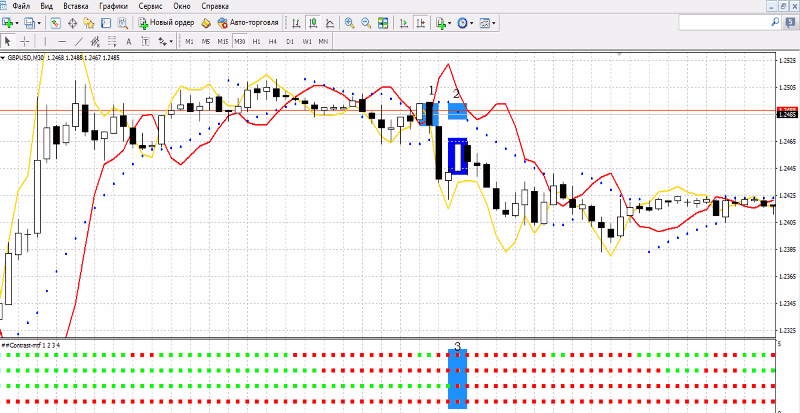
Task: Click the arrows objects icon
Action: [x=162, y=41]
